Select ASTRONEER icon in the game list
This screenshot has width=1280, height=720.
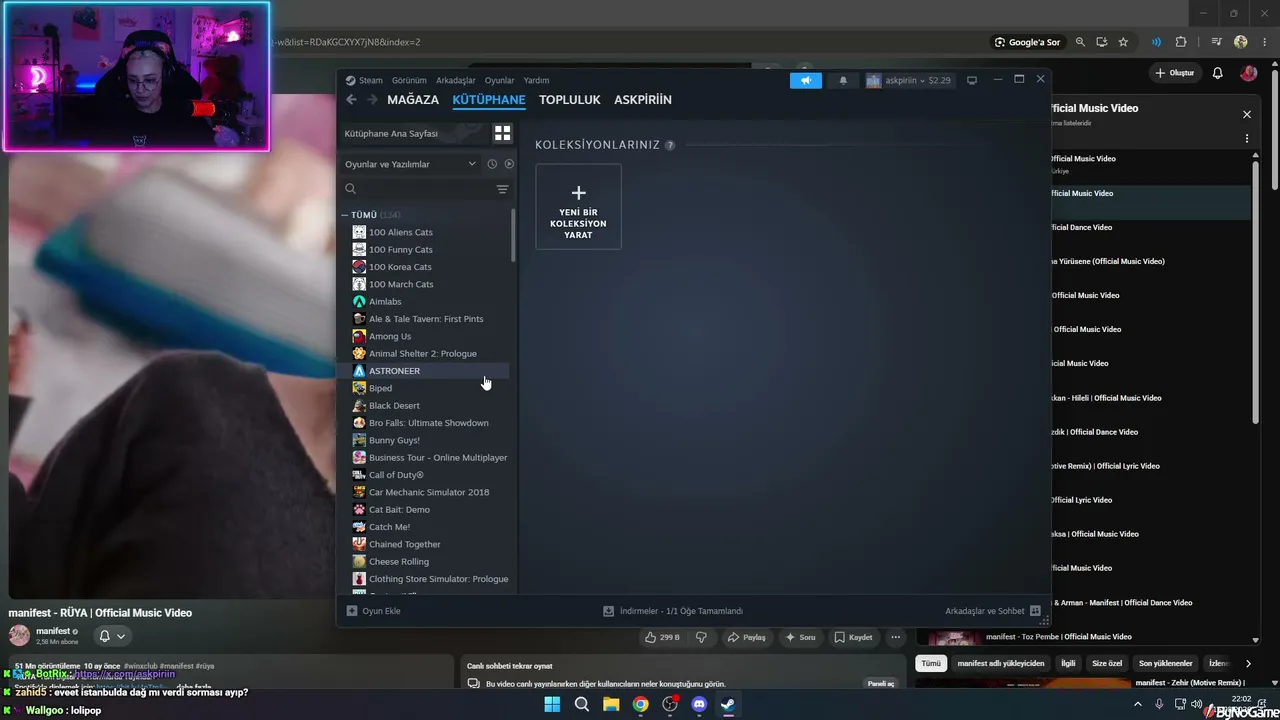point(359,371)
